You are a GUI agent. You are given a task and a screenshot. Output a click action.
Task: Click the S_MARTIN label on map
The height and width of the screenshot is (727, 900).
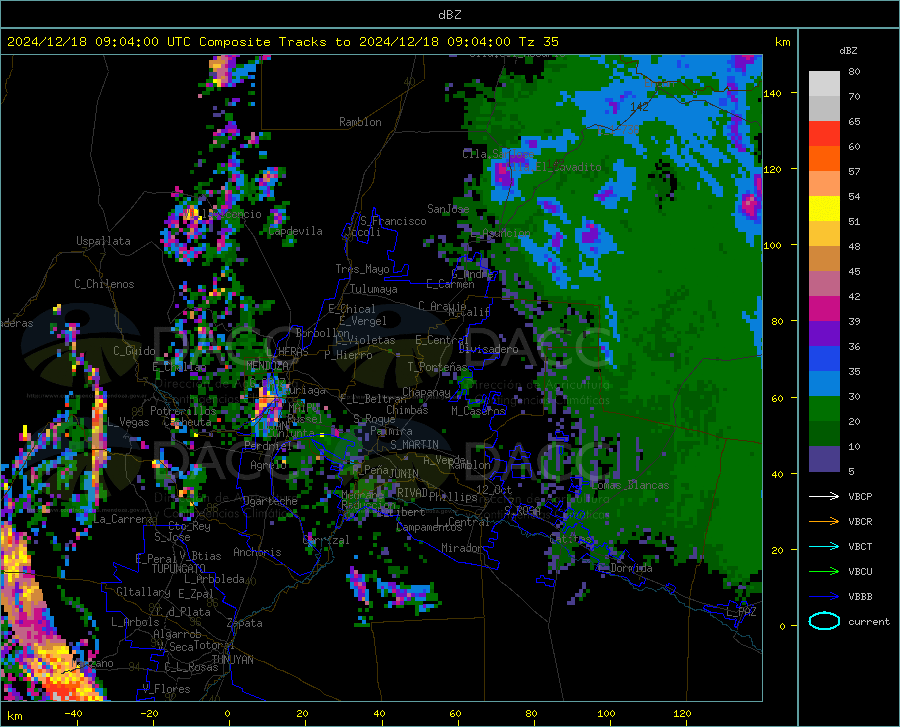point(414,445)
